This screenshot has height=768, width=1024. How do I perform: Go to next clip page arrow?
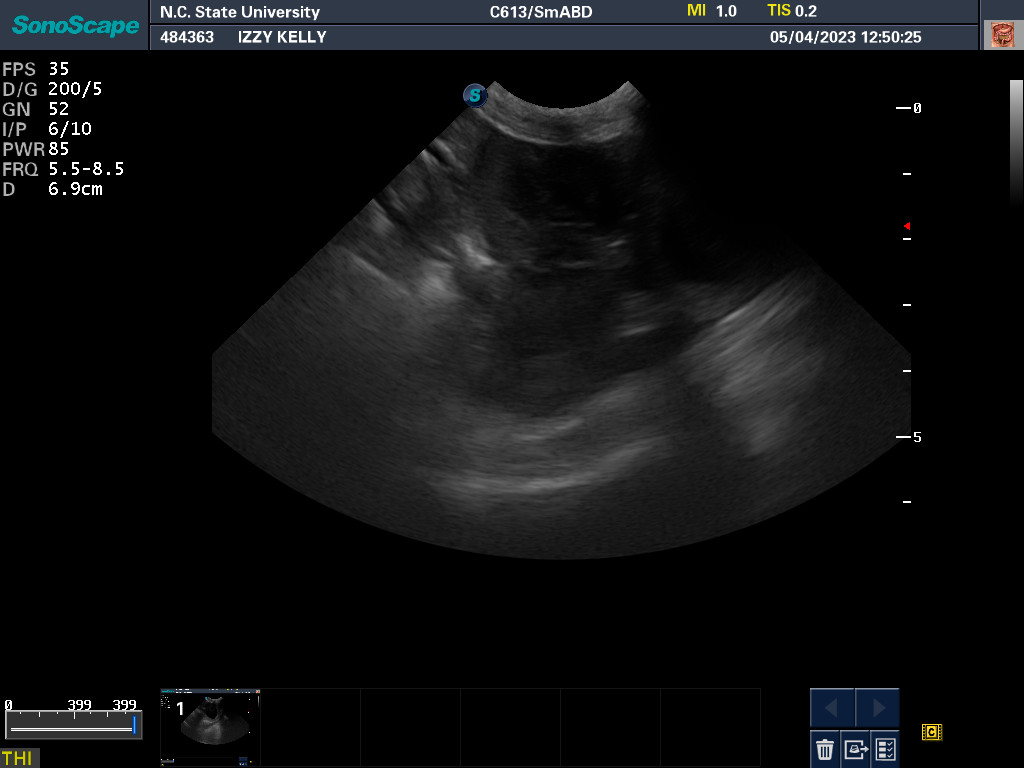tap(877, 708)
